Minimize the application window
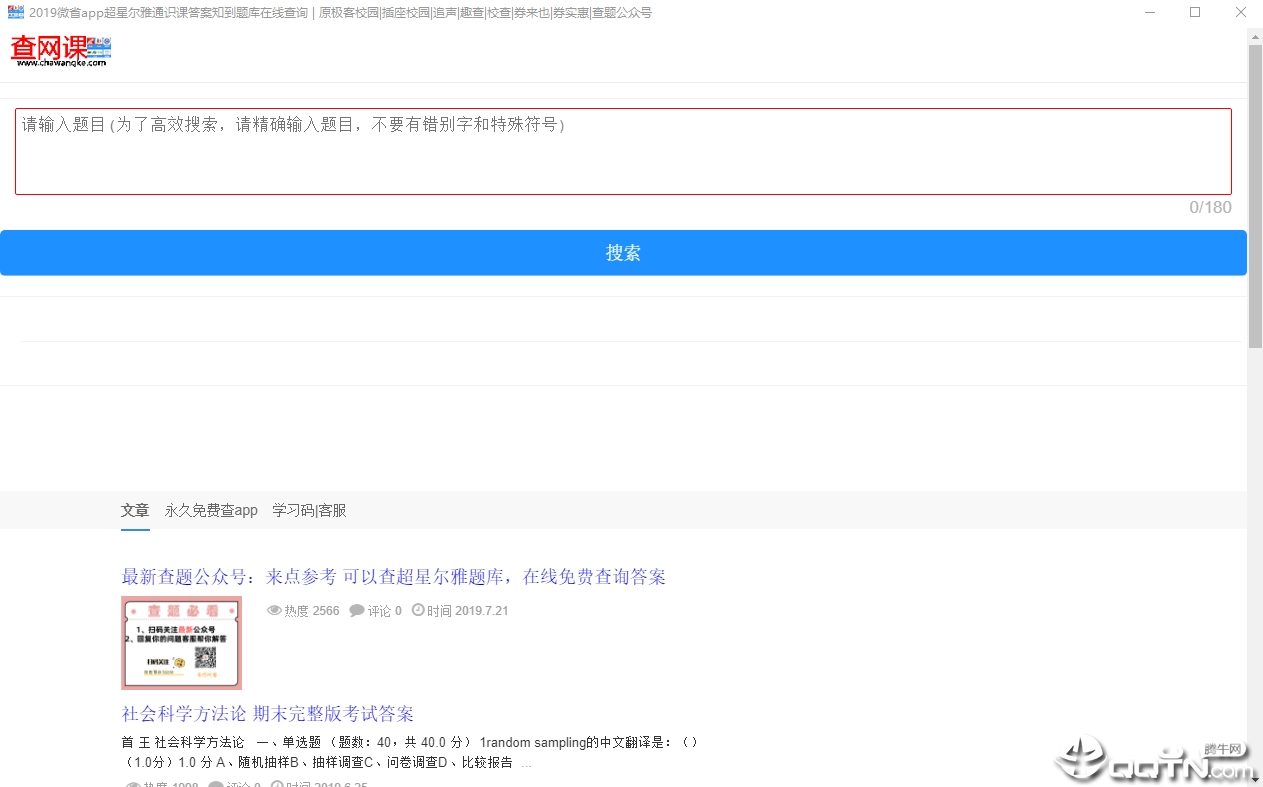This screenshot has height=787, width=1263. (x=1149, y=13)
